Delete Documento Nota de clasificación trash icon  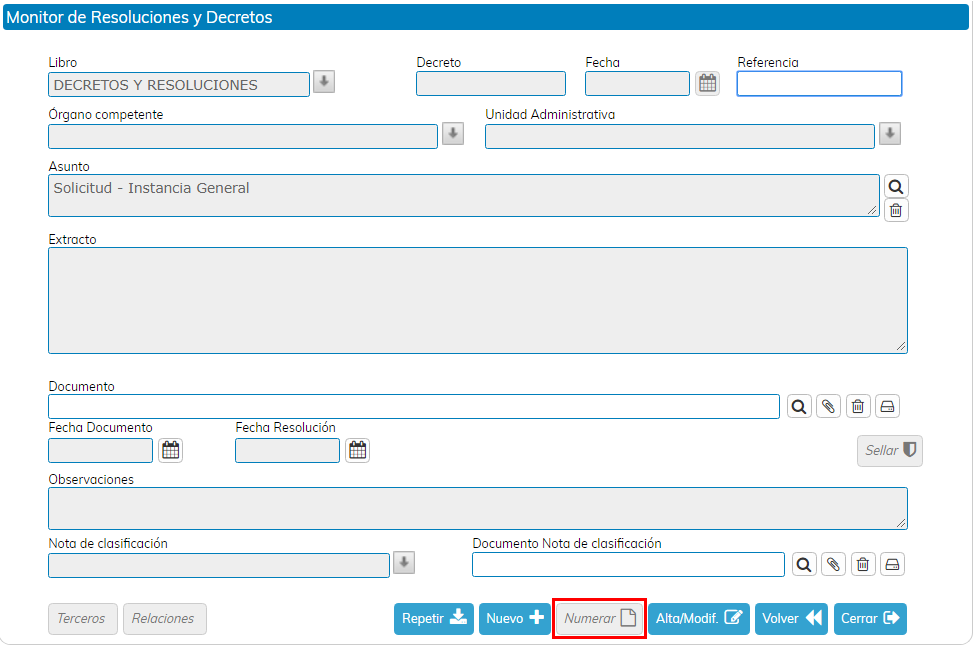pos(863,565)
